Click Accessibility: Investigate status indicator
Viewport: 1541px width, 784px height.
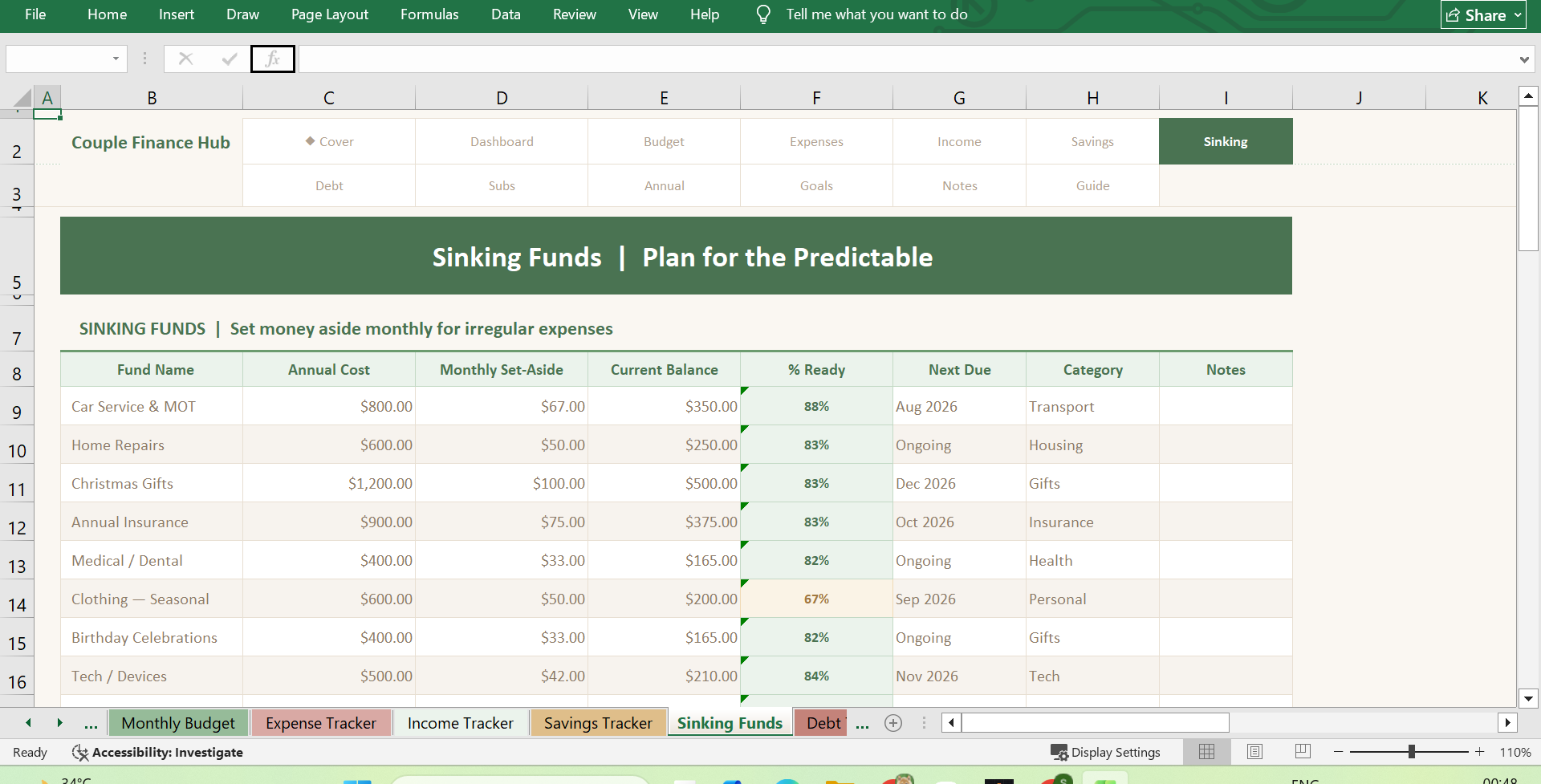(x=157, y=752)
